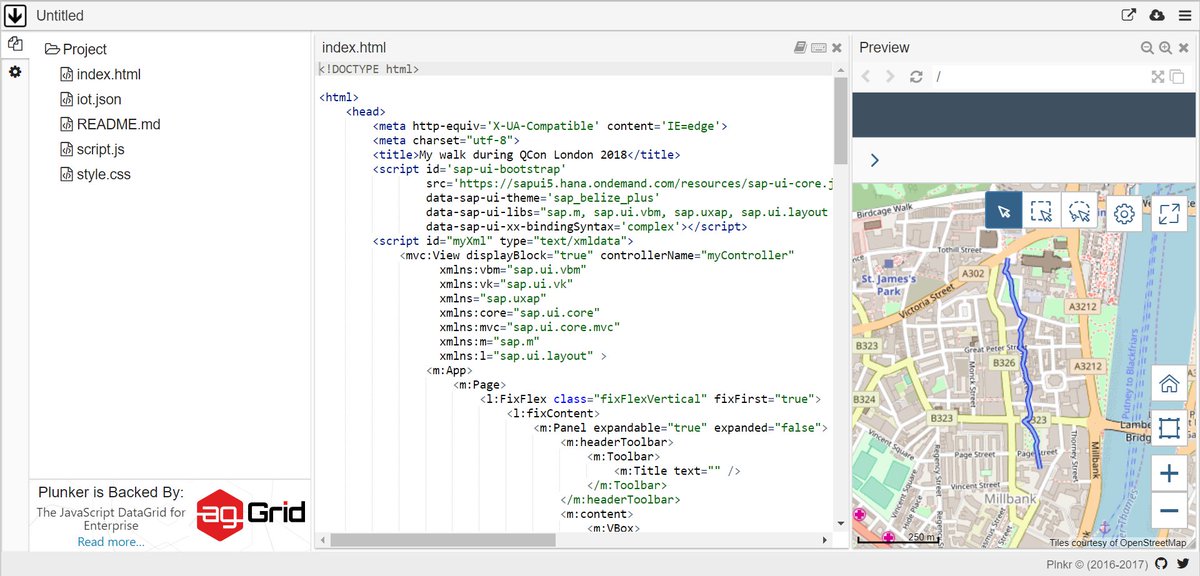The width and height of the screenshot is (1200, 576).
Task: Click the 'Plunker is Backed By:' heading
Action: pyautogui.click(x=111, y=492)
